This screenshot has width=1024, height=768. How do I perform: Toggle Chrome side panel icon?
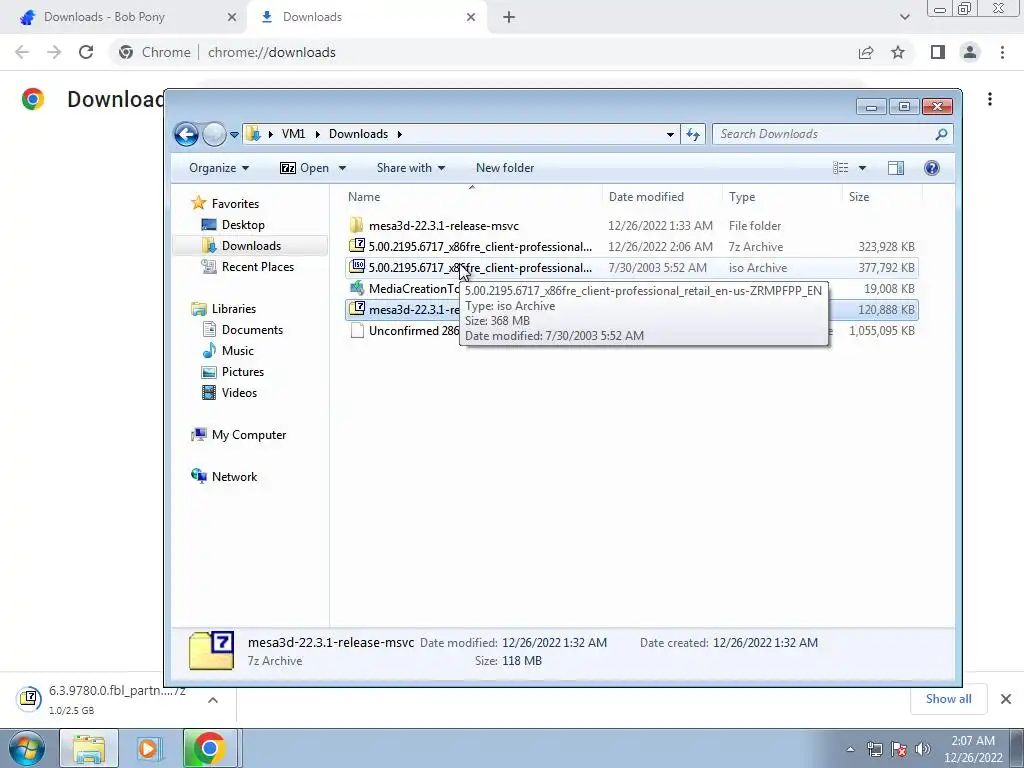tap(938, 52)
